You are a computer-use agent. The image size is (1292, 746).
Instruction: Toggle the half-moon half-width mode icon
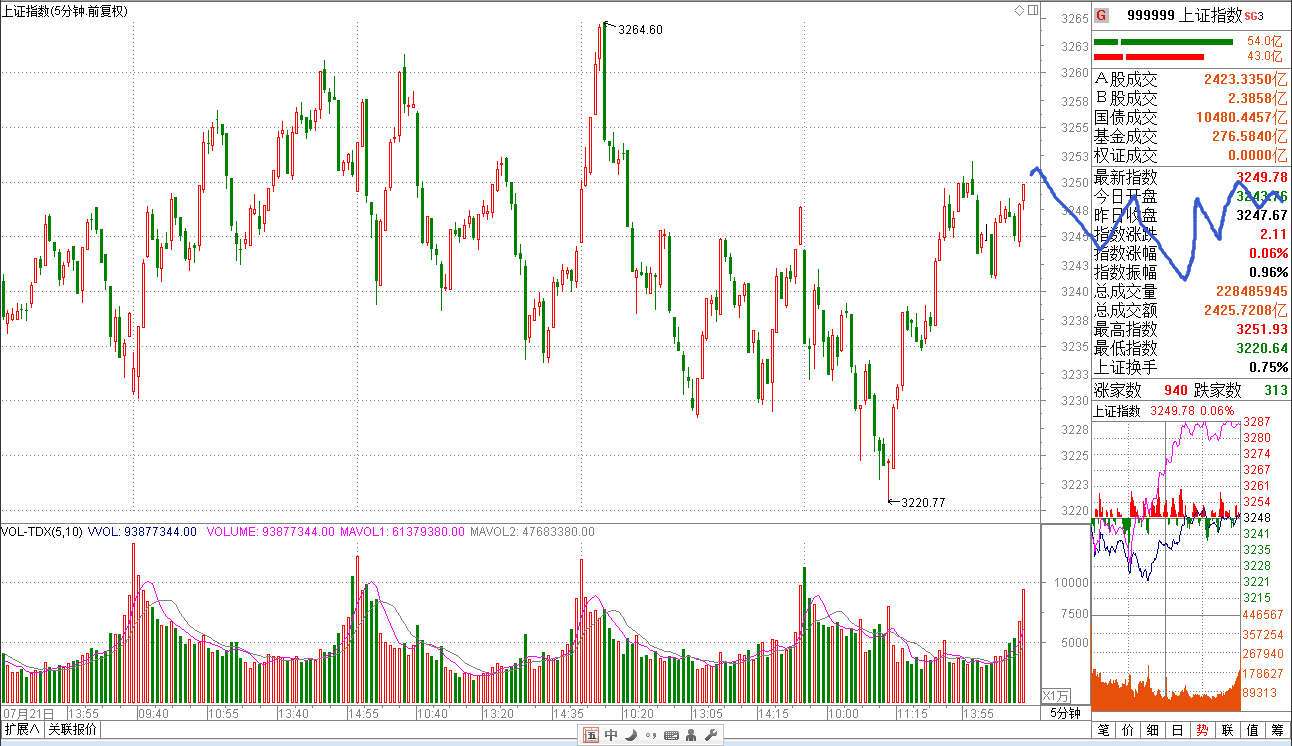631,736
